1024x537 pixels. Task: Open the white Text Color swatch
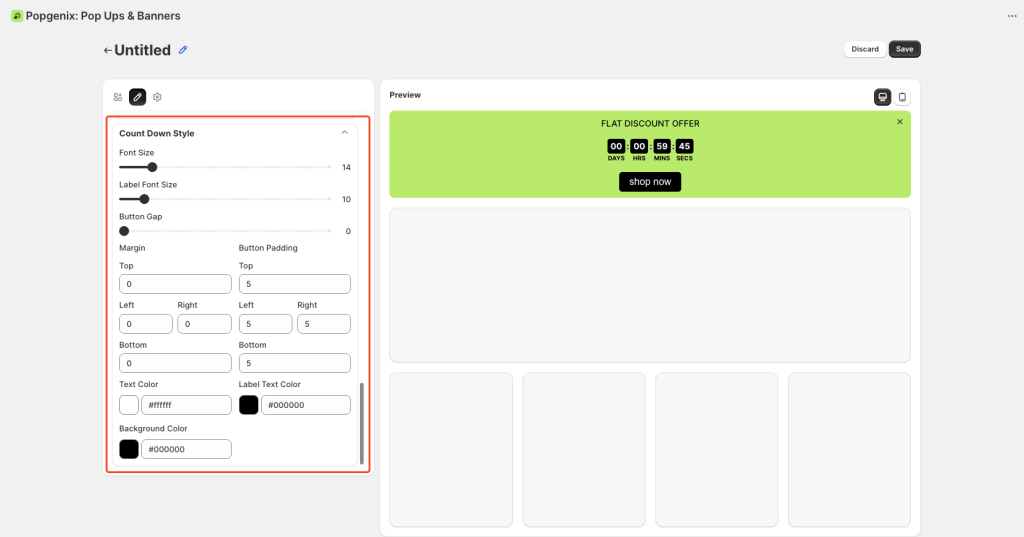click(x=129, y=405)
